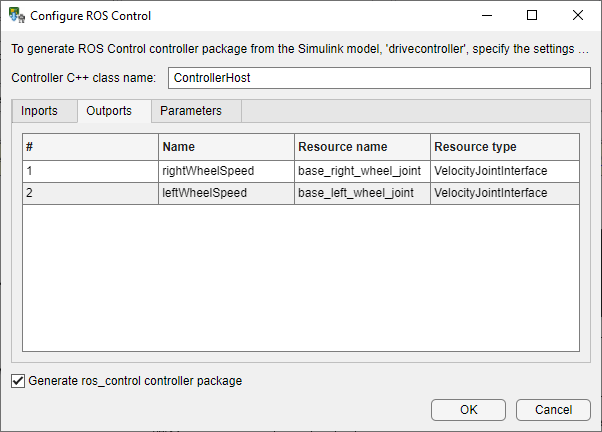Minimize the Configure ROS Control window
This screenshot has width=602, height=432.
point(485,16)
